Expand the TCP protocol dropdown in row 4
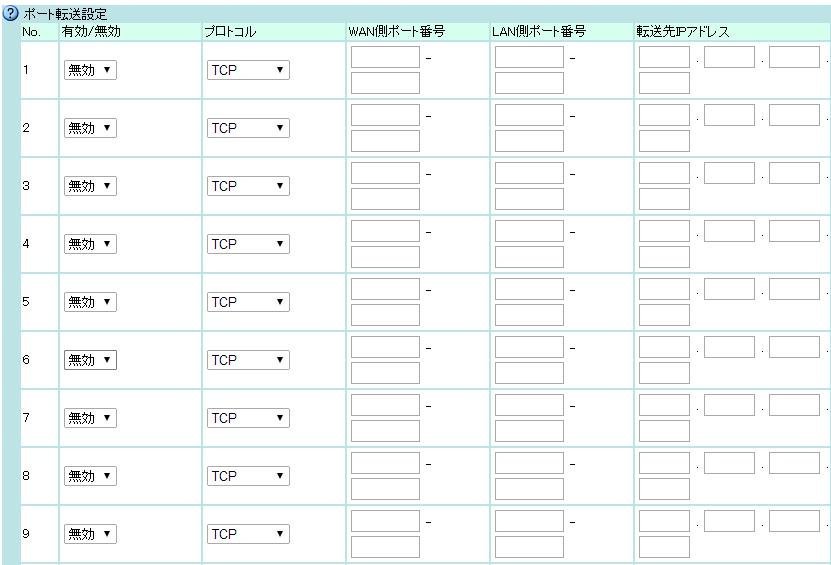831x565 pixels. coord(248,244)
